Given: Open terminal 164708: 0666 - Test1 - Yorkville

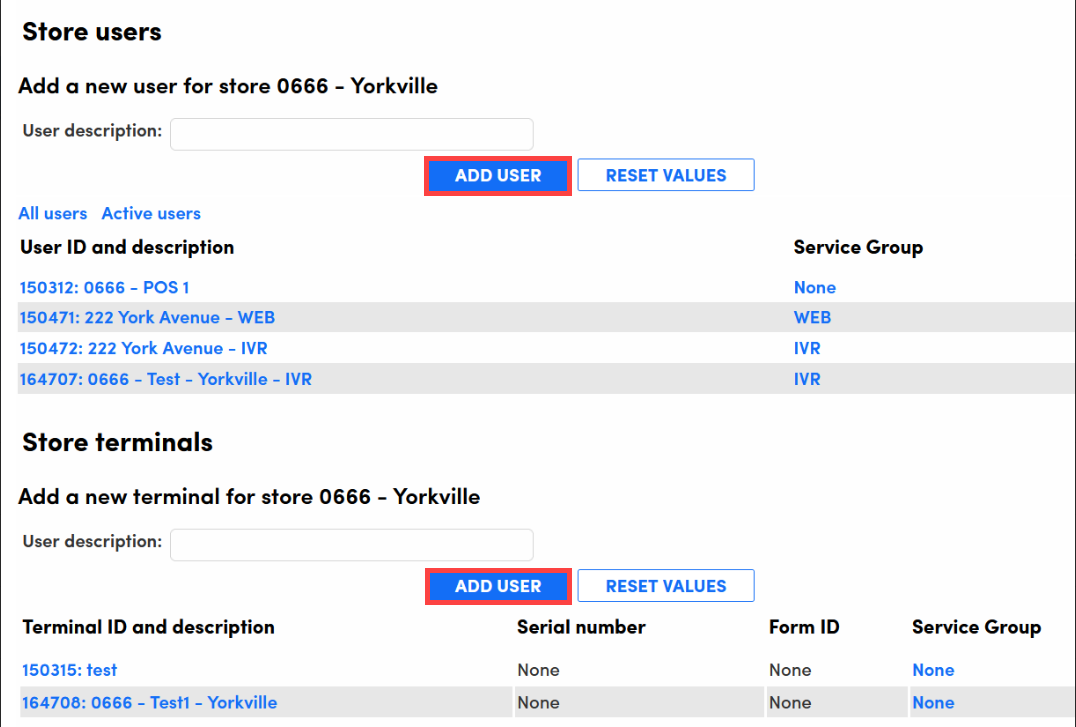Looking at the screenshot, I should pyautogui.click(x=149, y=702).
